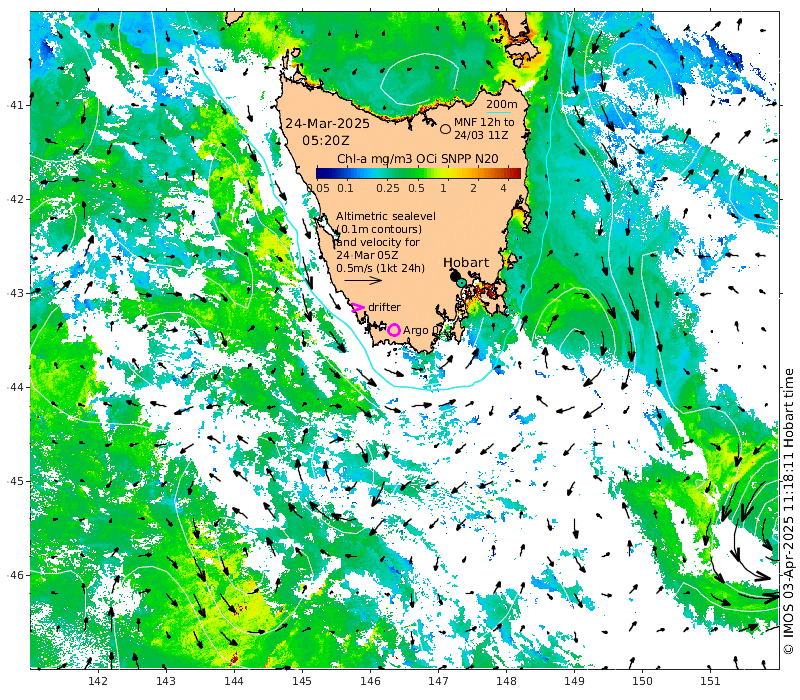Image resolution: width=800 pixels, height=700 pixels.
Task: Click the longitude axis label '150'
Action: (642, 681)
